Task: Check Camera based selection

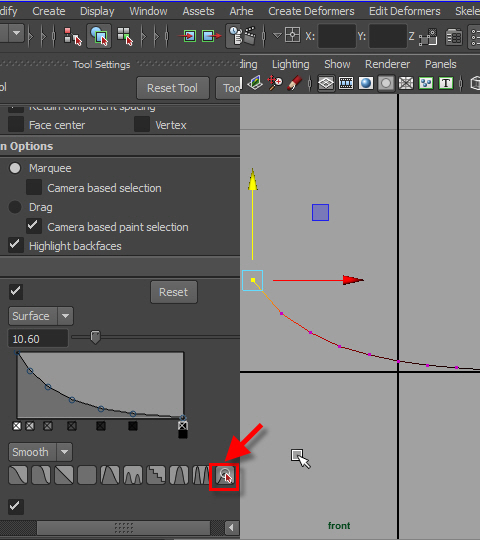Action: 34,188
